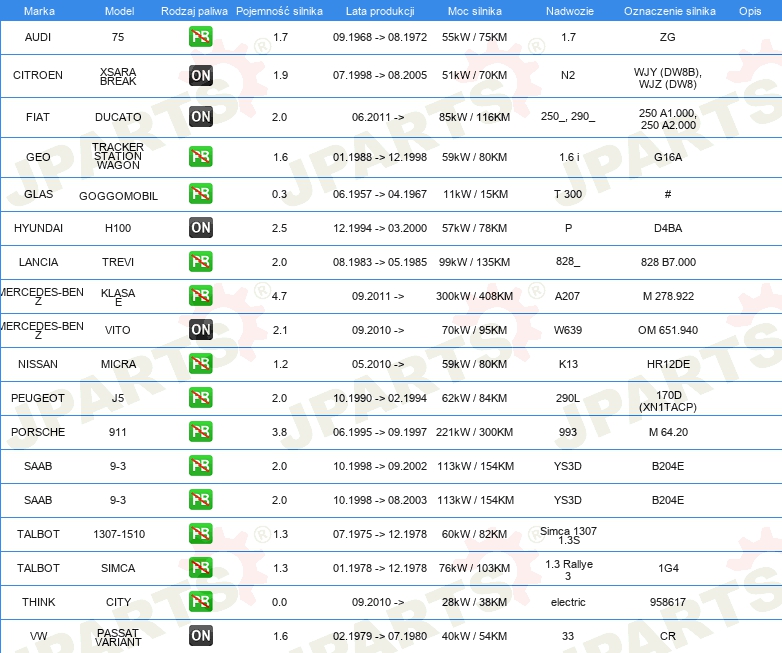Click the fuel icon for THINK CITY
782x653 pixels.
coord(200,601)
